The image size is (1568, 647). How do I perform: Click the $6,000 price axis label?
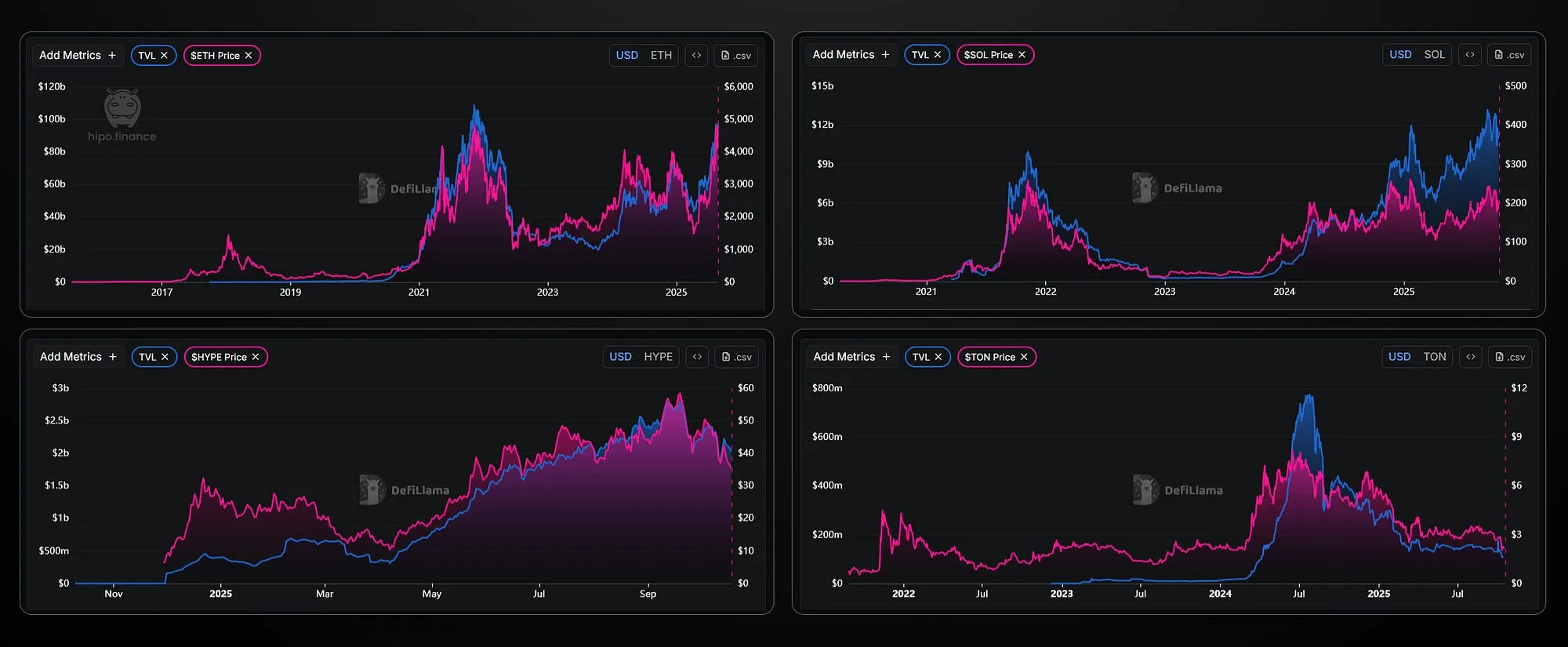739,86
